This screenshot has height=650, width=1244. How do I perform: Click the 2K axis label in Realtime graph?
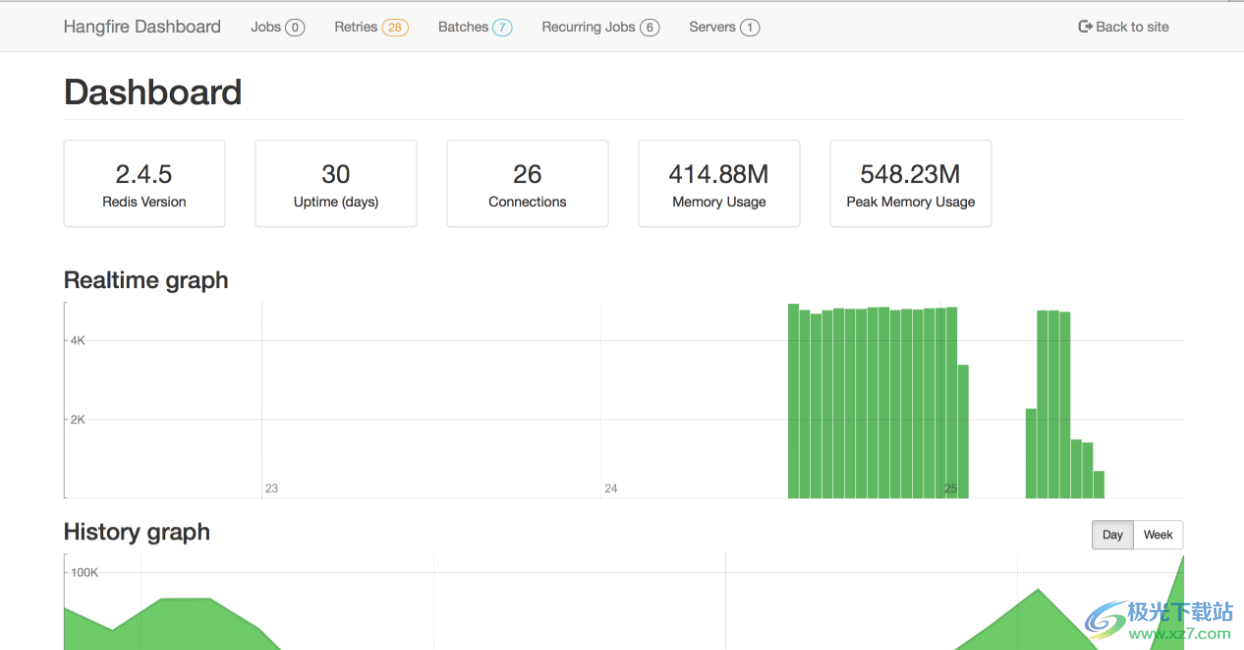(77, 420)
